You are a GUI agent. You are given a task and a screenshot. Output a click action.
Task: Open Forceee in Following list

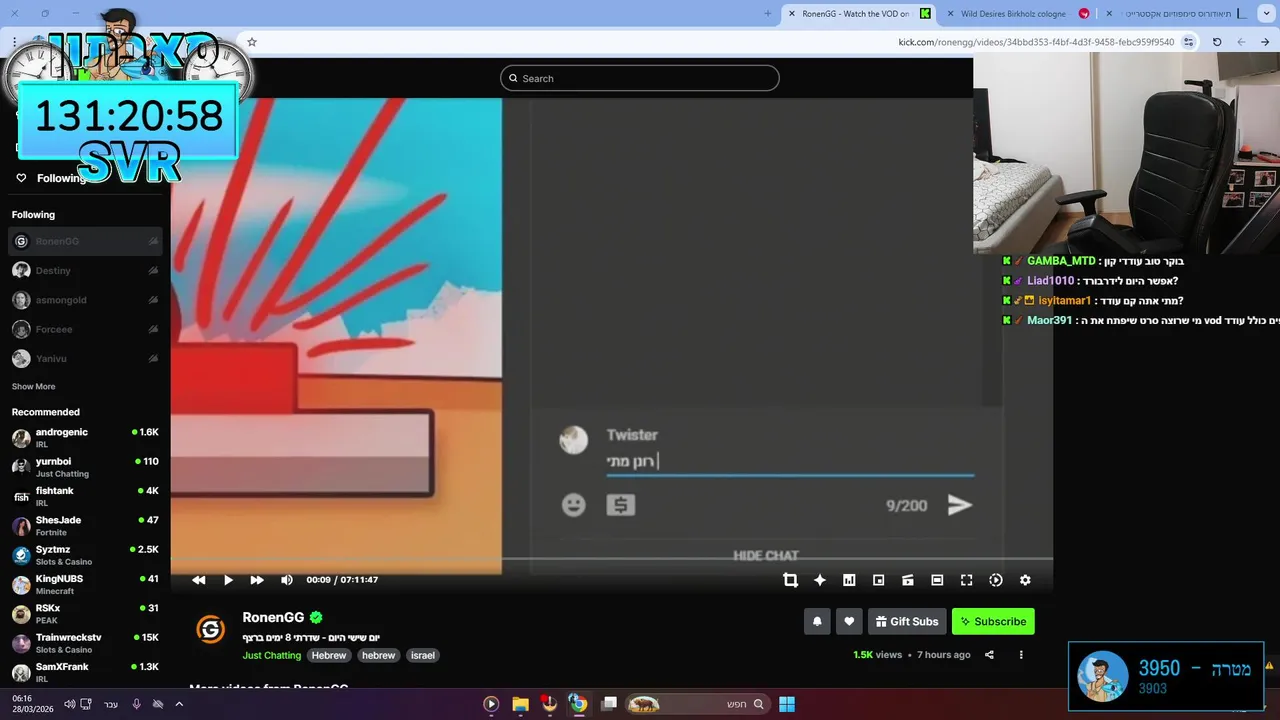click(85, 329)
